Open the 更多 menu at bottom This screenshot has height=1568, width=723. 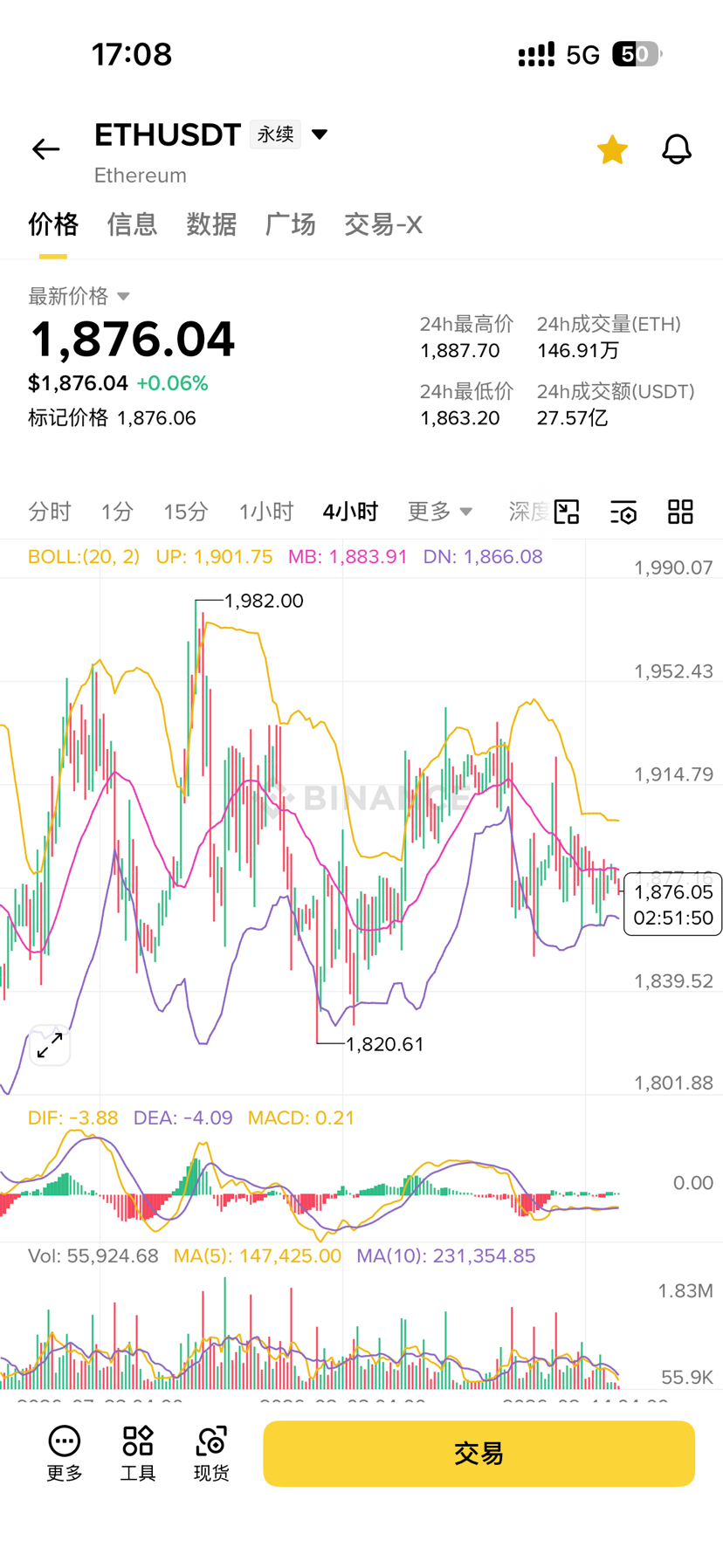tap(64, 1454)
